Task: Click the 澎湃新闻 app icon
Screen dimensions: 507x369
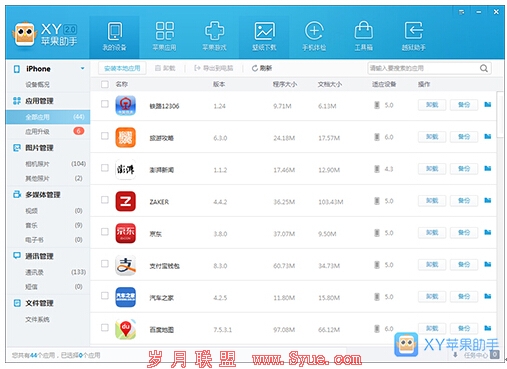Action: pyautogui.click(x=125, y=169)
